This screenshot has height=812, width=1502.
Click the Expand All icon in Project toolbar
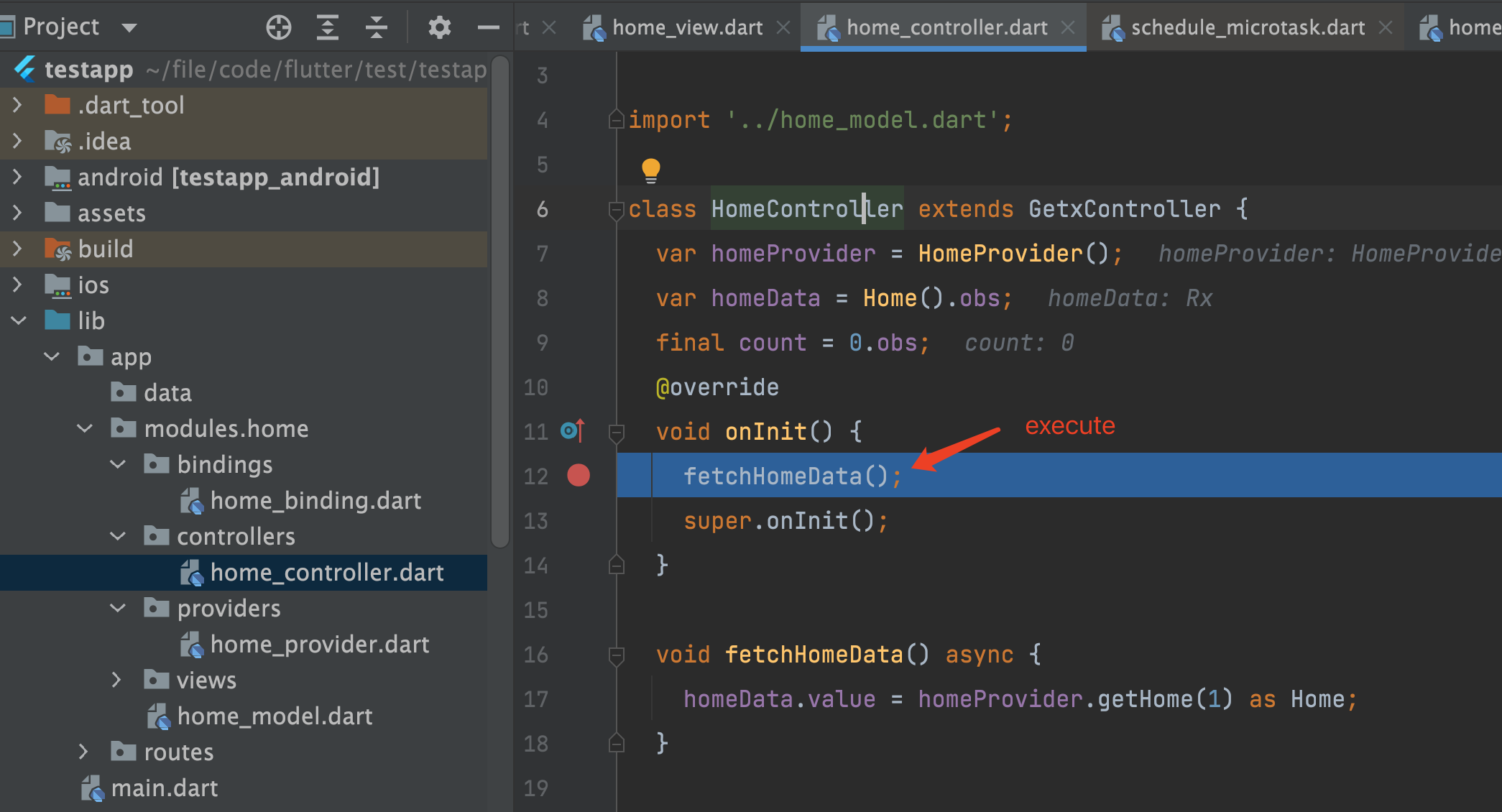[328, 27]
